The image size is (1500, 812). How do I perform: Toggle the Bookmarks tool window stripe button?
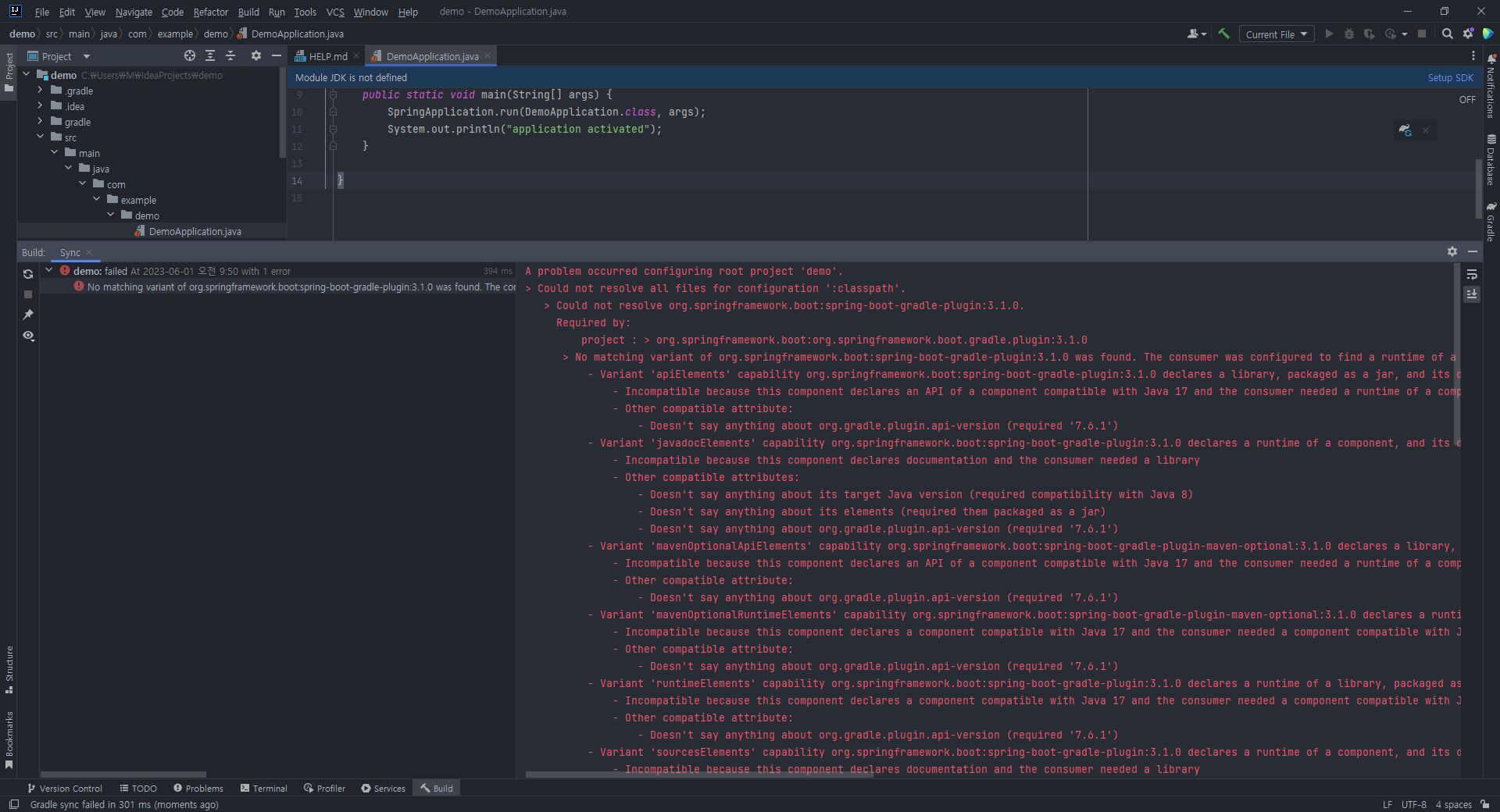pos(9,739)
